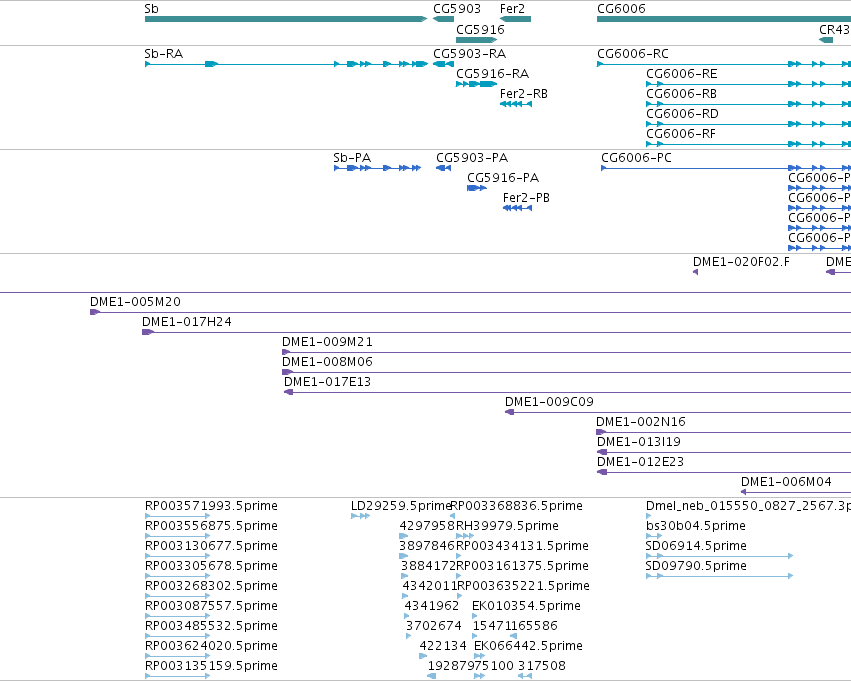The height and width of the screenshot is (681, 851).
Task: Open EST RP003485532.5prime
Action: (x=177, y=636)
